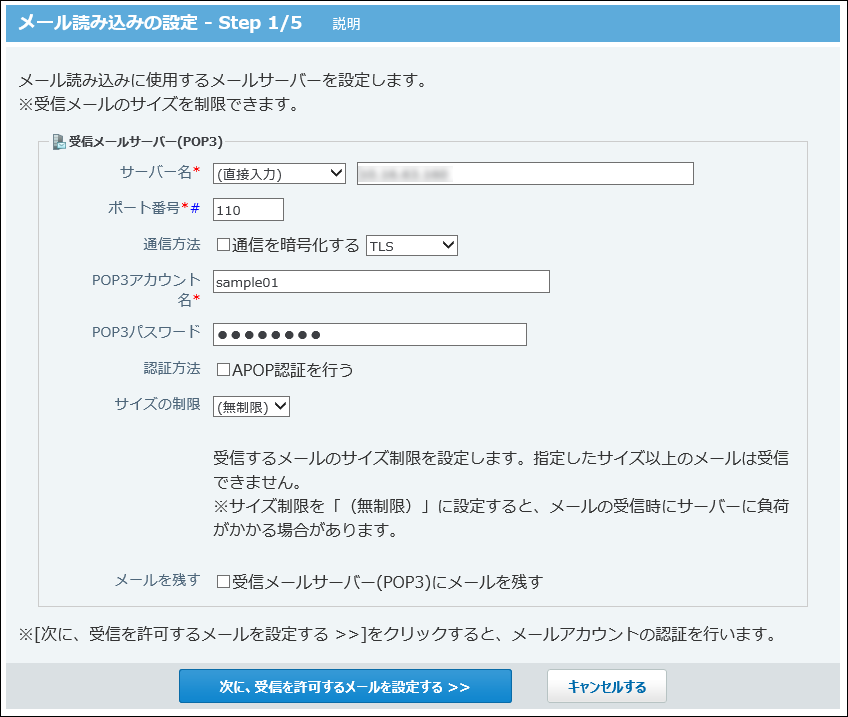Click the mail server icon beside 受信メールサーバー(POP3)
The width and height of the screenshot is (848, 717).
[59, 142]
